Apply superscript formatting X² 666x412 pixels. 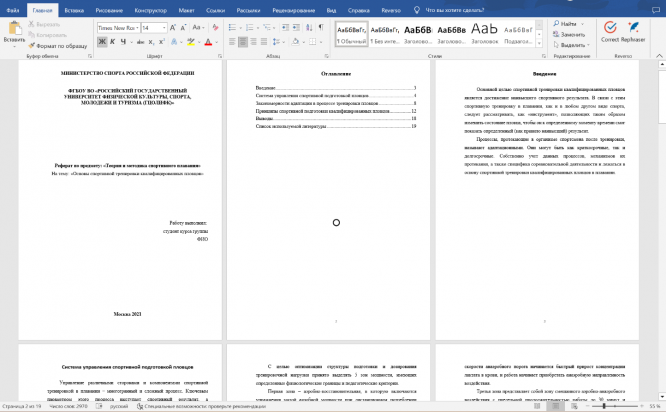click(162, 42)
